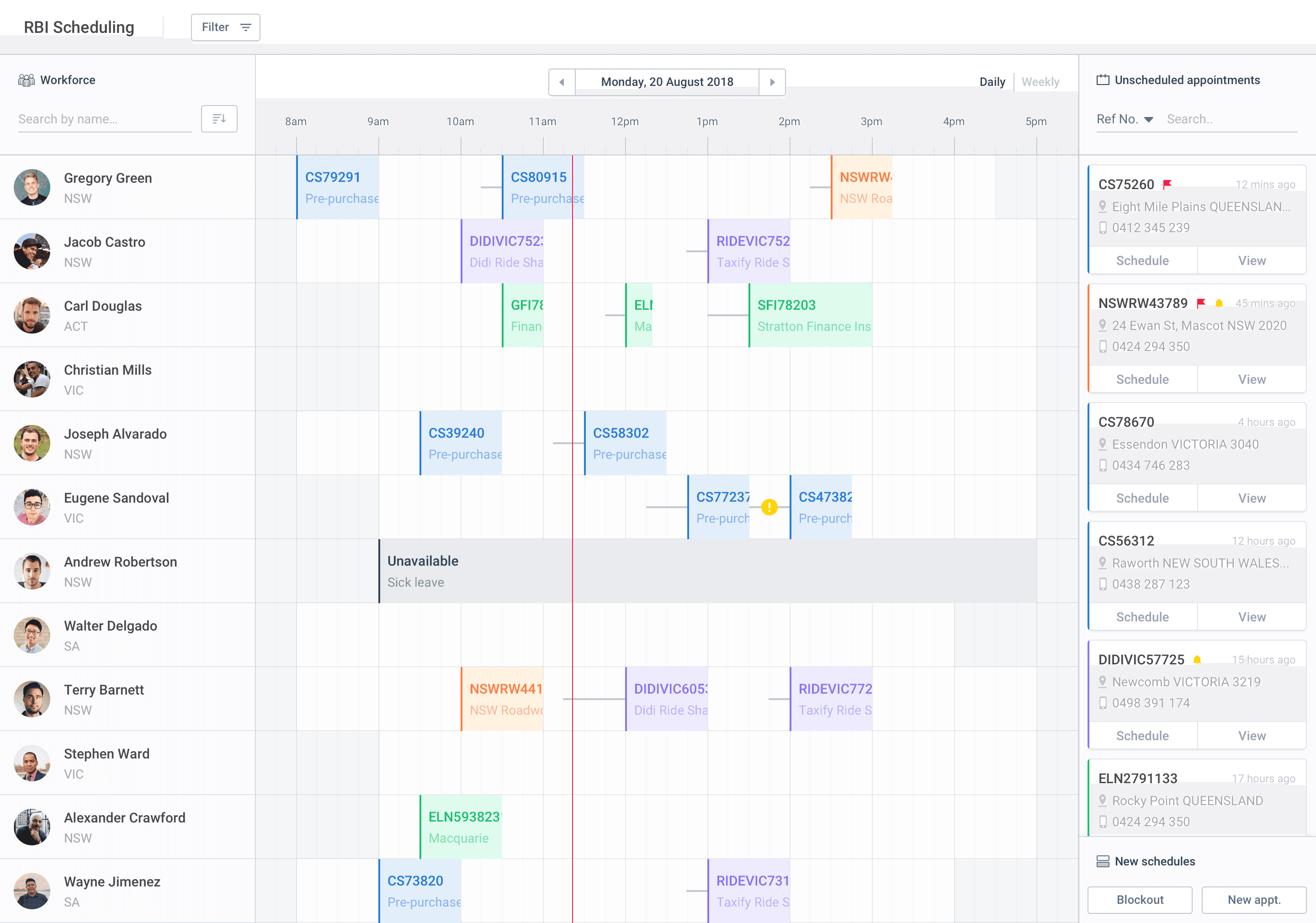This screenshot has height=923, width=1316.
Task: View the CS78670 appointment
Action: tap(1252, 498)
